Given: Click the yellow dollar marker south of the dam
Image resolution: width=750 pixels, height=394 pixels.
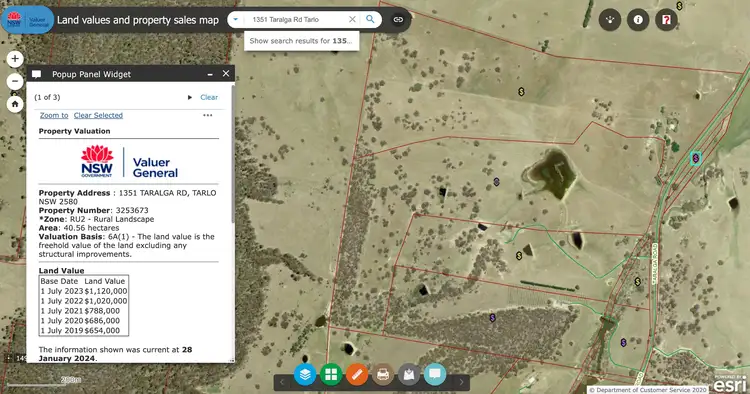Looking at the screenshot, I should click(x=519, y=256).
